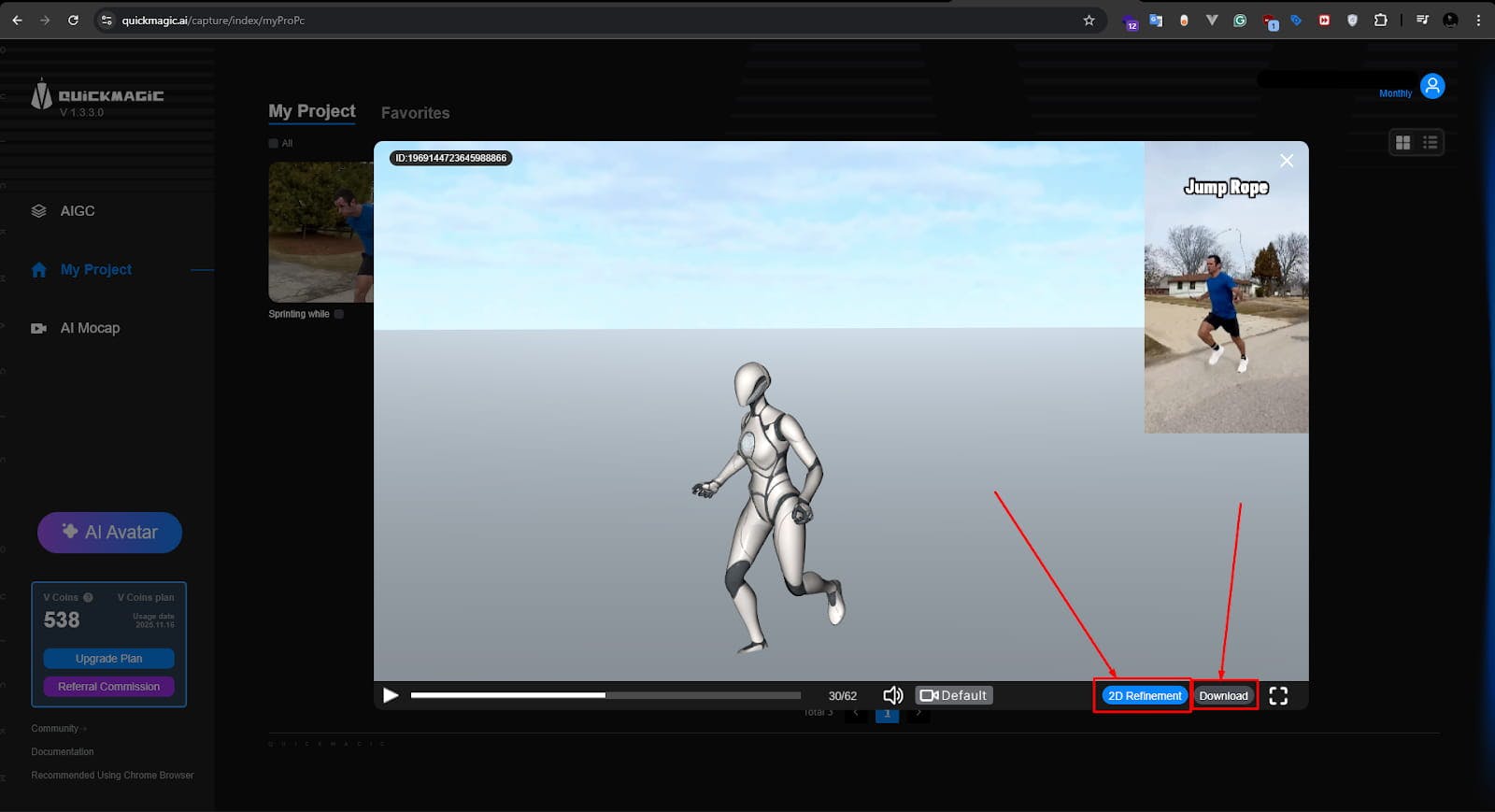Viewport: 1495px width, 812px height.
Task: Go forward in the browser
Action: pyautogui.click(x=44, y=20)
